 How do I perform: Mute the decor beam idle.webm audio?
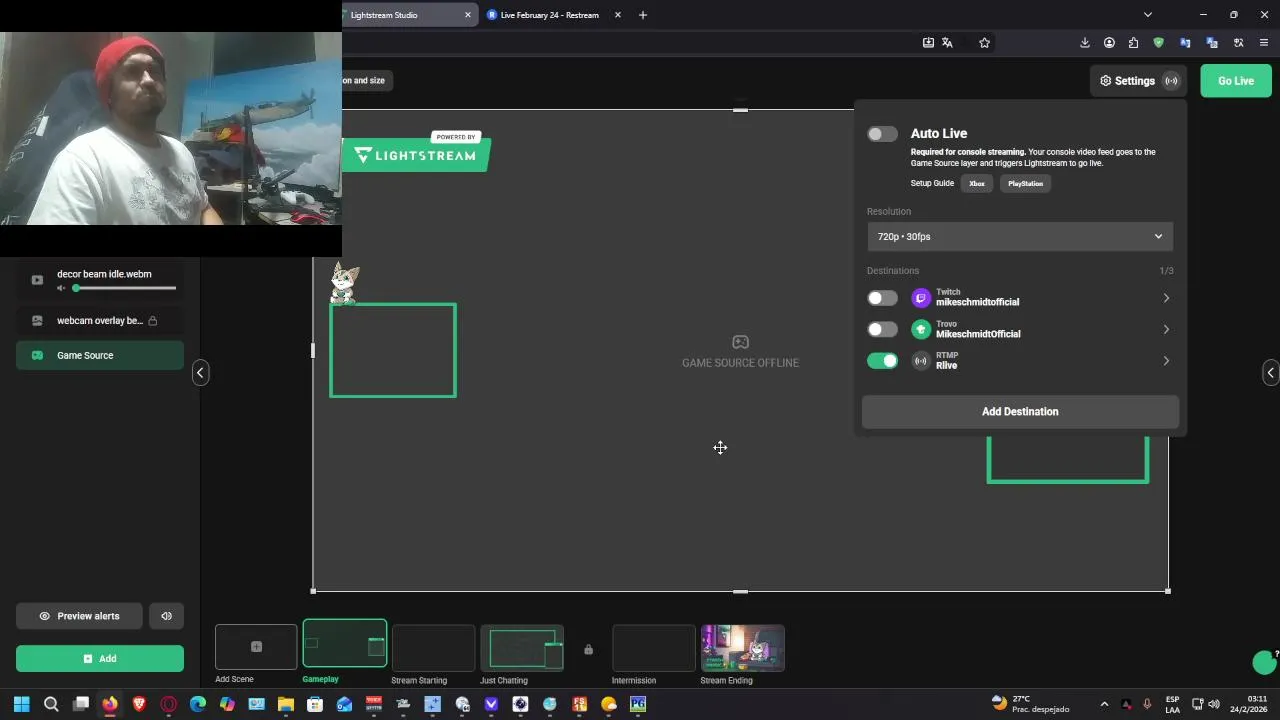point(61,288)
